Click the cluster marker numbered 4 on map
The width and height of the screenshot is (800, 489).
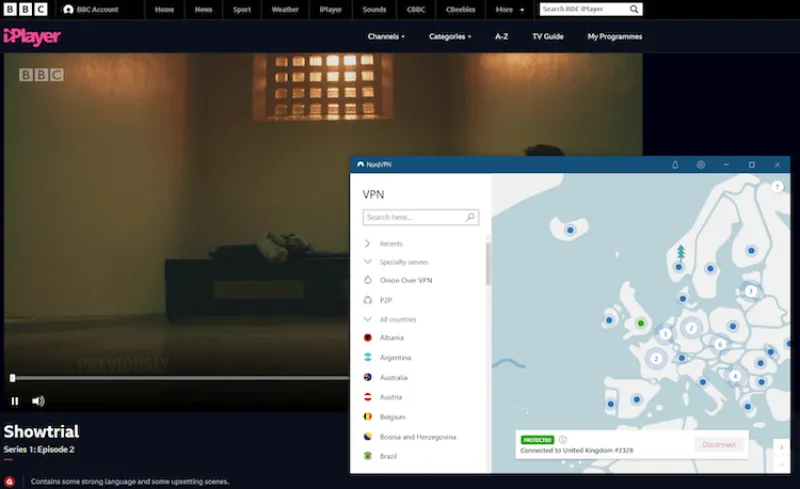pyautogui.click(x=735, y=376)
